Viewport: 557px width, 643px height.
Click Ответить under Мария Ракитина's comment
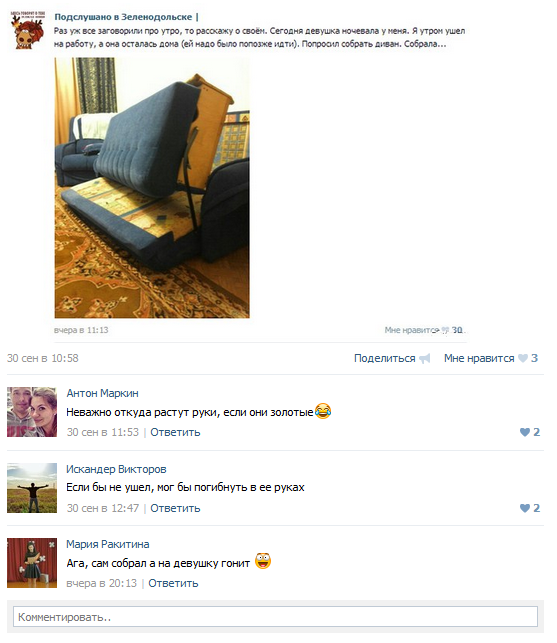tap(173, 583)
